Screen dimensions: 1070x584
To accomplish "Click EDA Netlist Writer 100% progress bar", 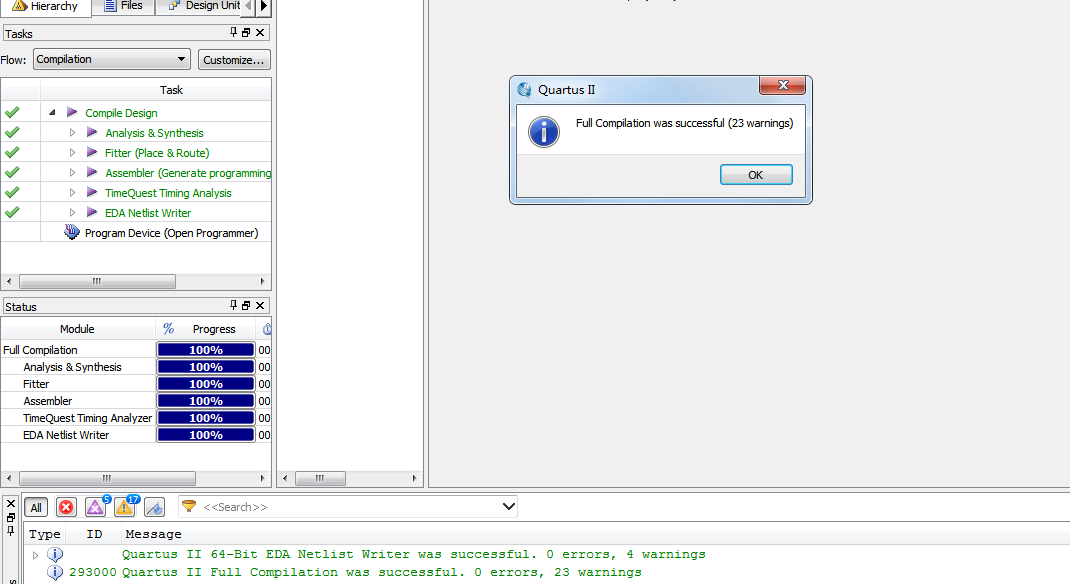I will tap(205, 435).
